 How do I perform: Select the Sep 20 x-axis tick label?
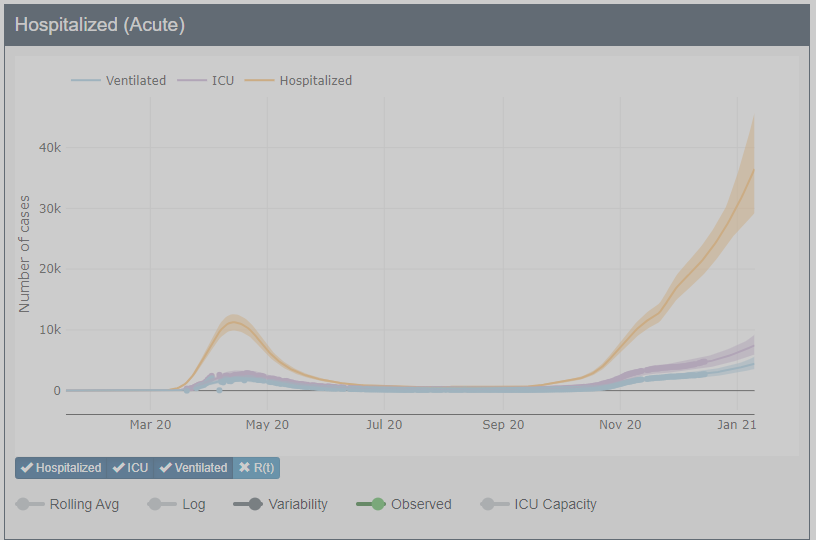tap(503, 425)
